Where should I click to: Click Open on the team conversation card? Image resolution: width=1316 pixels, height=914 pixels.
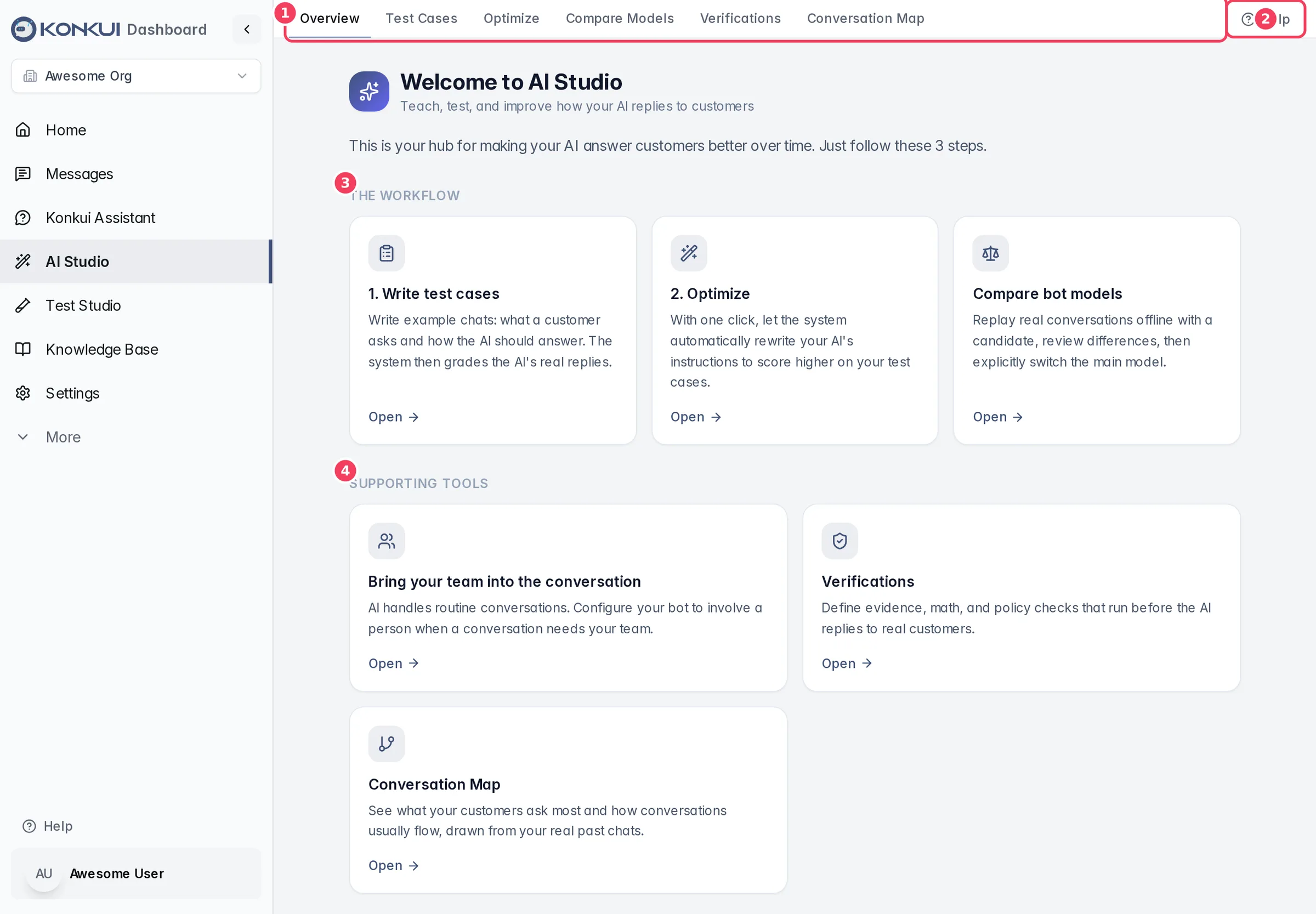click(x=393, y=663)
